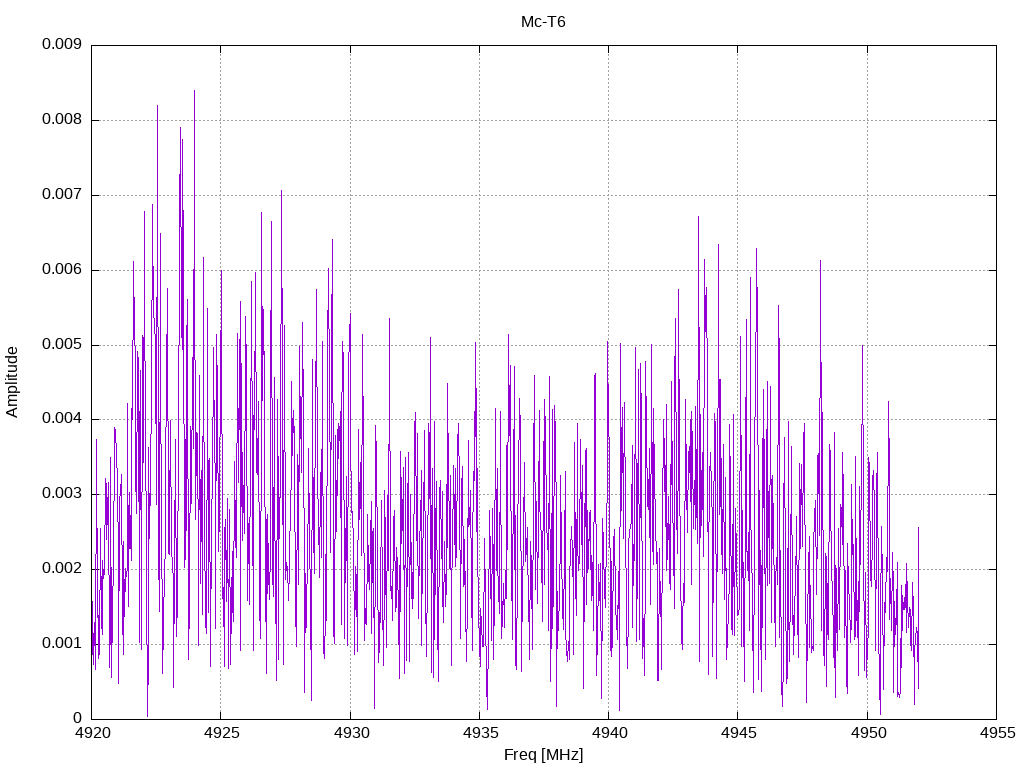Click the 0.004 y-axis tick label

pyautogui.click(x=62, y=418)
